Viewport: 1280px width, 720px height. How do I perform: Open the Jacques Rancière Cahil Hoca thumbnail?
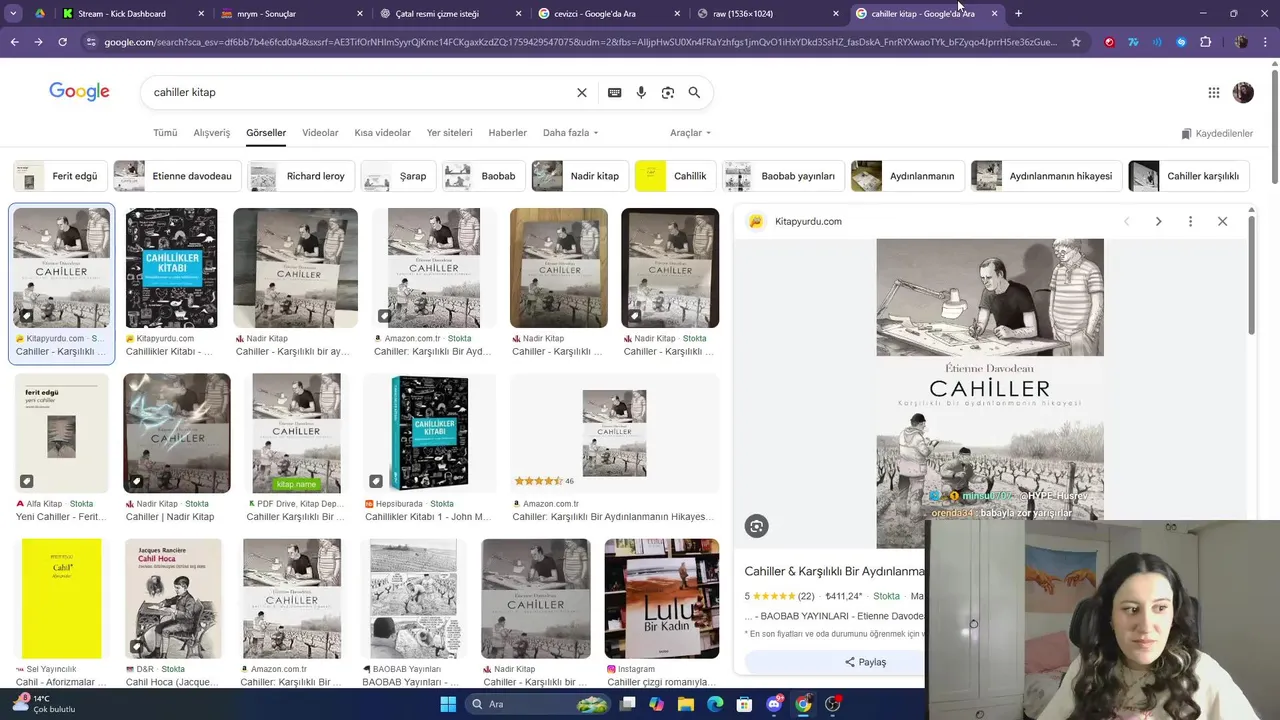click(x=173, y=598)
